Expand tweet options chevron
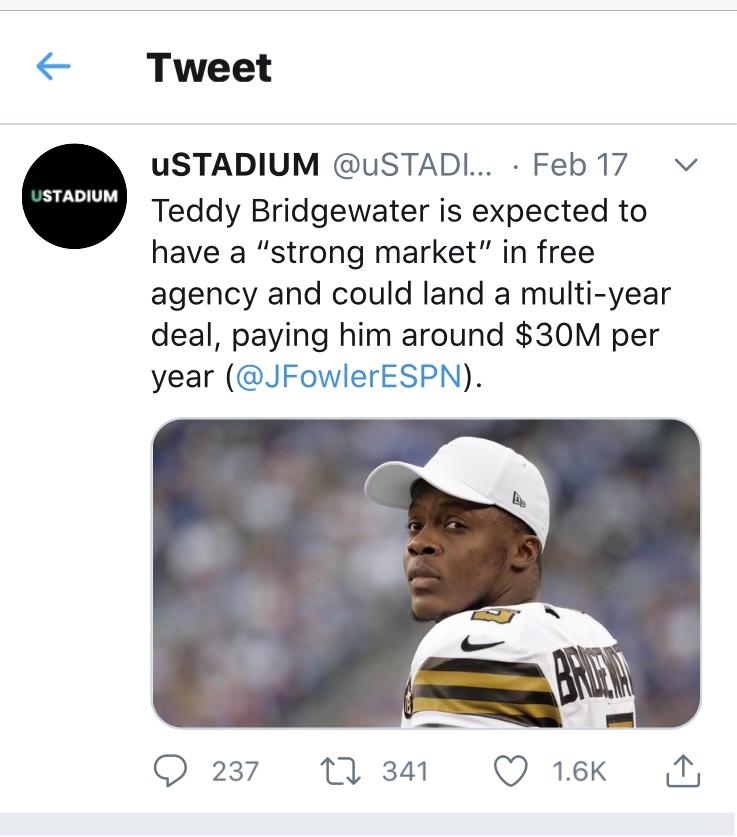This screenshot has height=837, width=737. point(686,164)
